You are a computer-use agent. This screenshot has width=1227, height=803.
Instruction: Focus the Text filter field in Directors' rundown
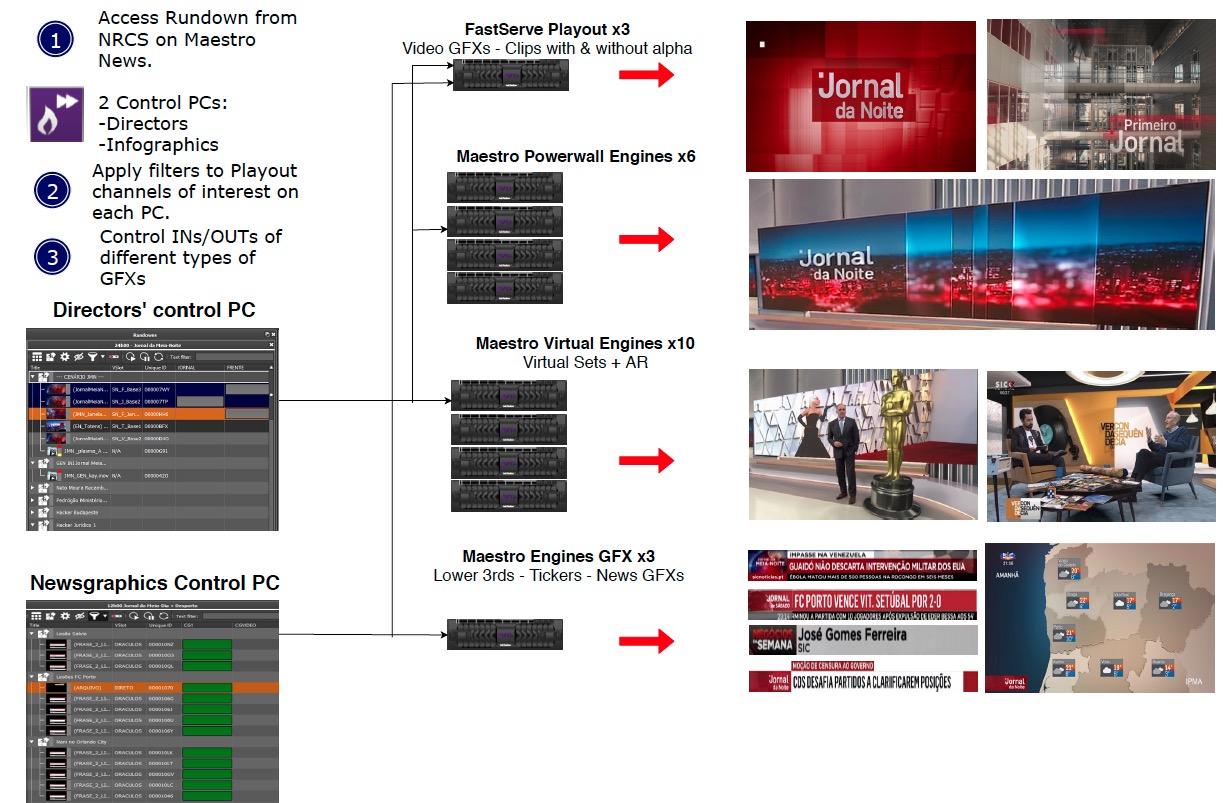click(234, 357)
